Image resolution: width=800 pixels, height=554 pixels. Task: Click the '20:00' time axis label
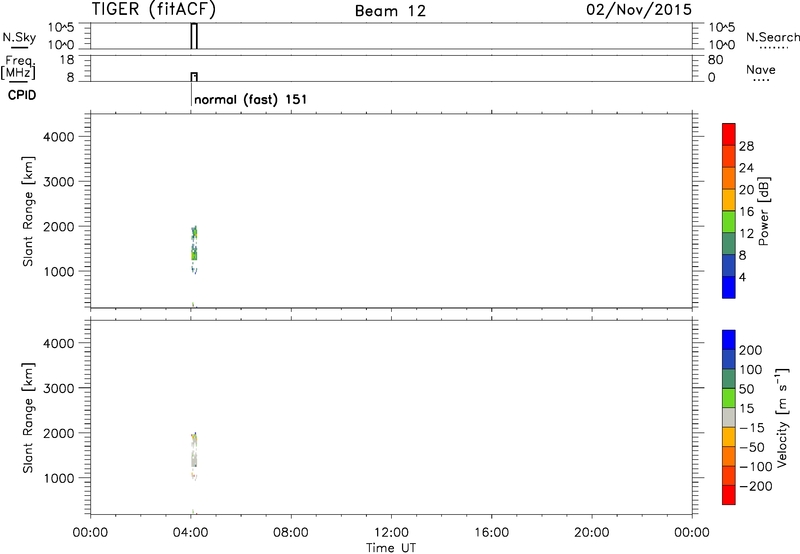pyautogui.click(x=591, y=533)
